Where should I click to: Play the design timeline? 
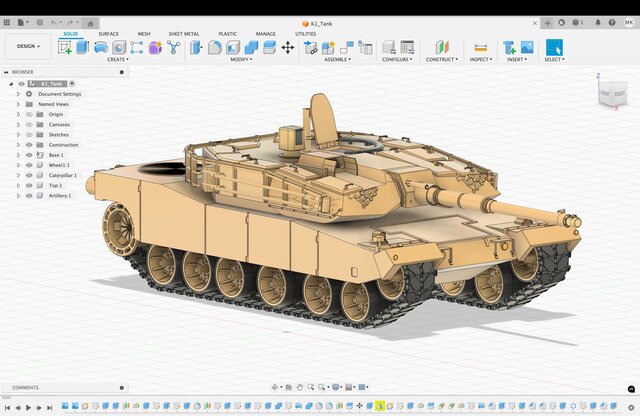[29, 407]
